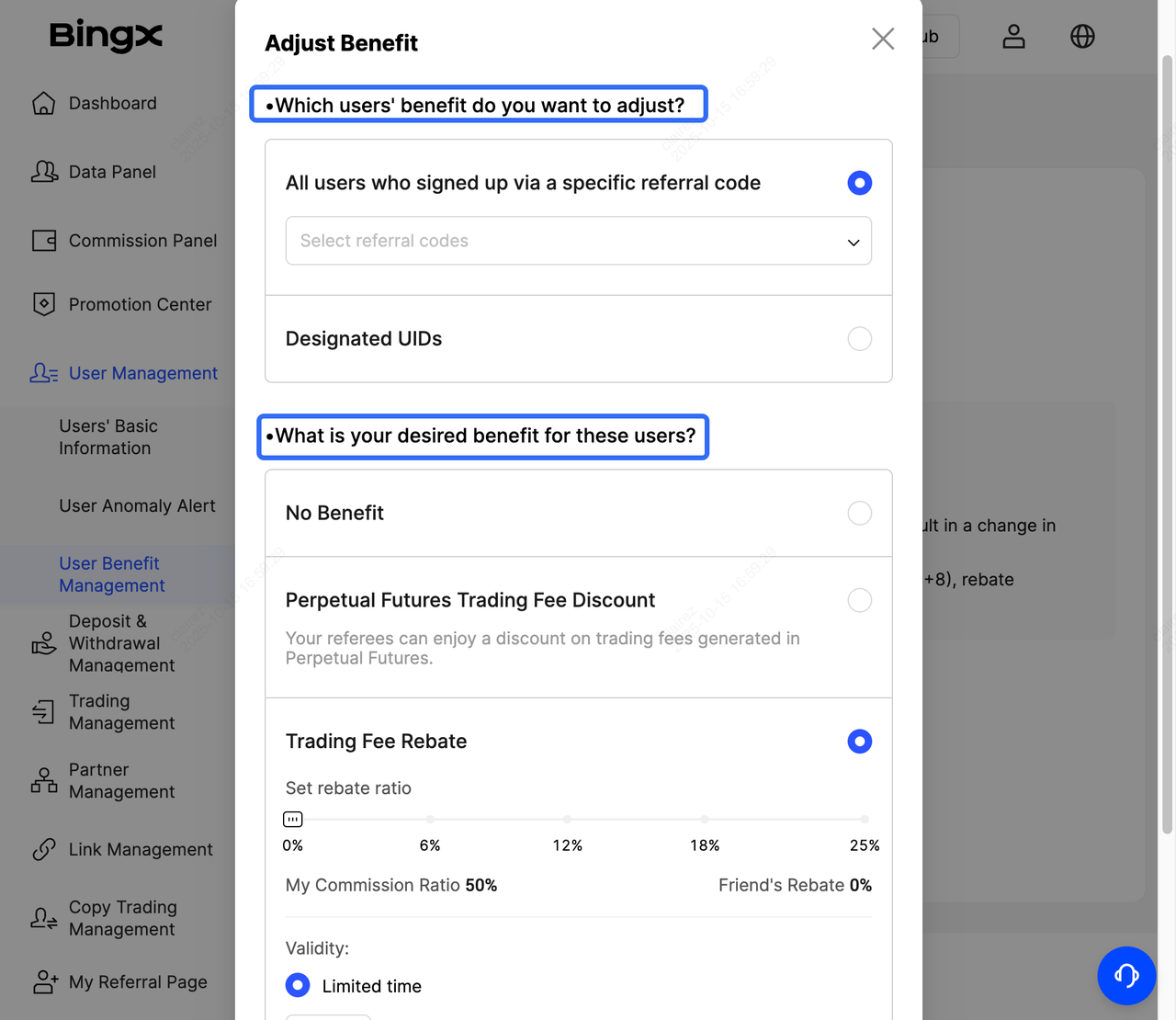1176x1020 pixels.
Task: Go to User Anomaly Alert page
Action: coord(137,506)
